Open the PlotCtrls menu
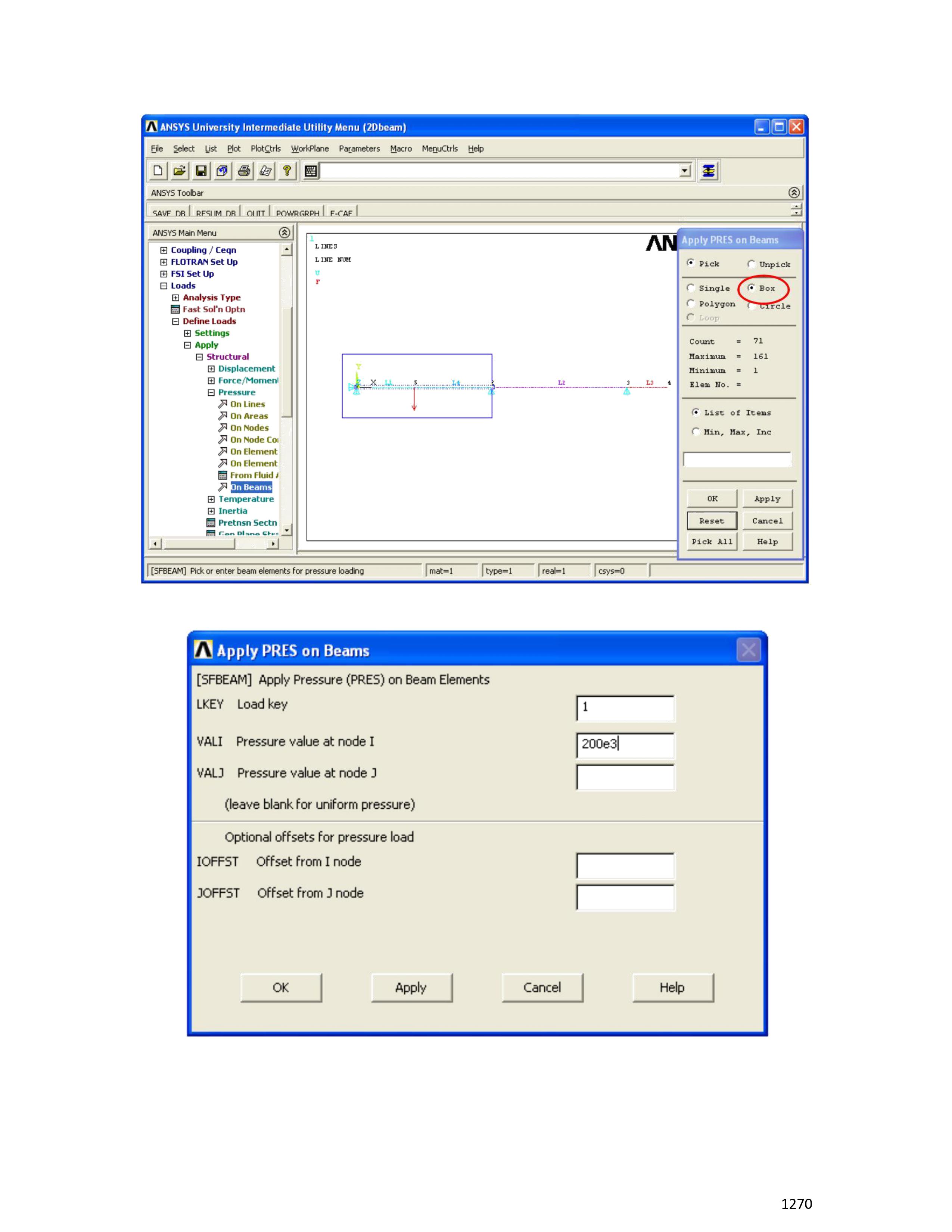Image resolution: width=952 pixels, height=1232 pixels. [x=265, y=149]
